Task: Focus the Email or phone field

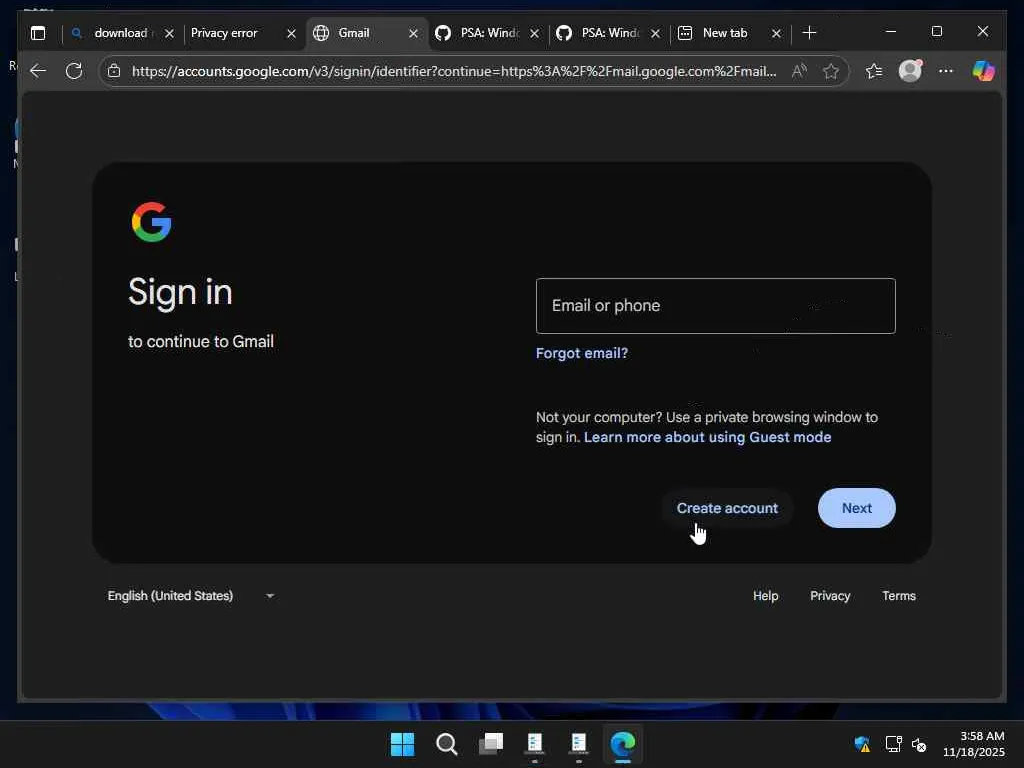Action: point(715,306)
